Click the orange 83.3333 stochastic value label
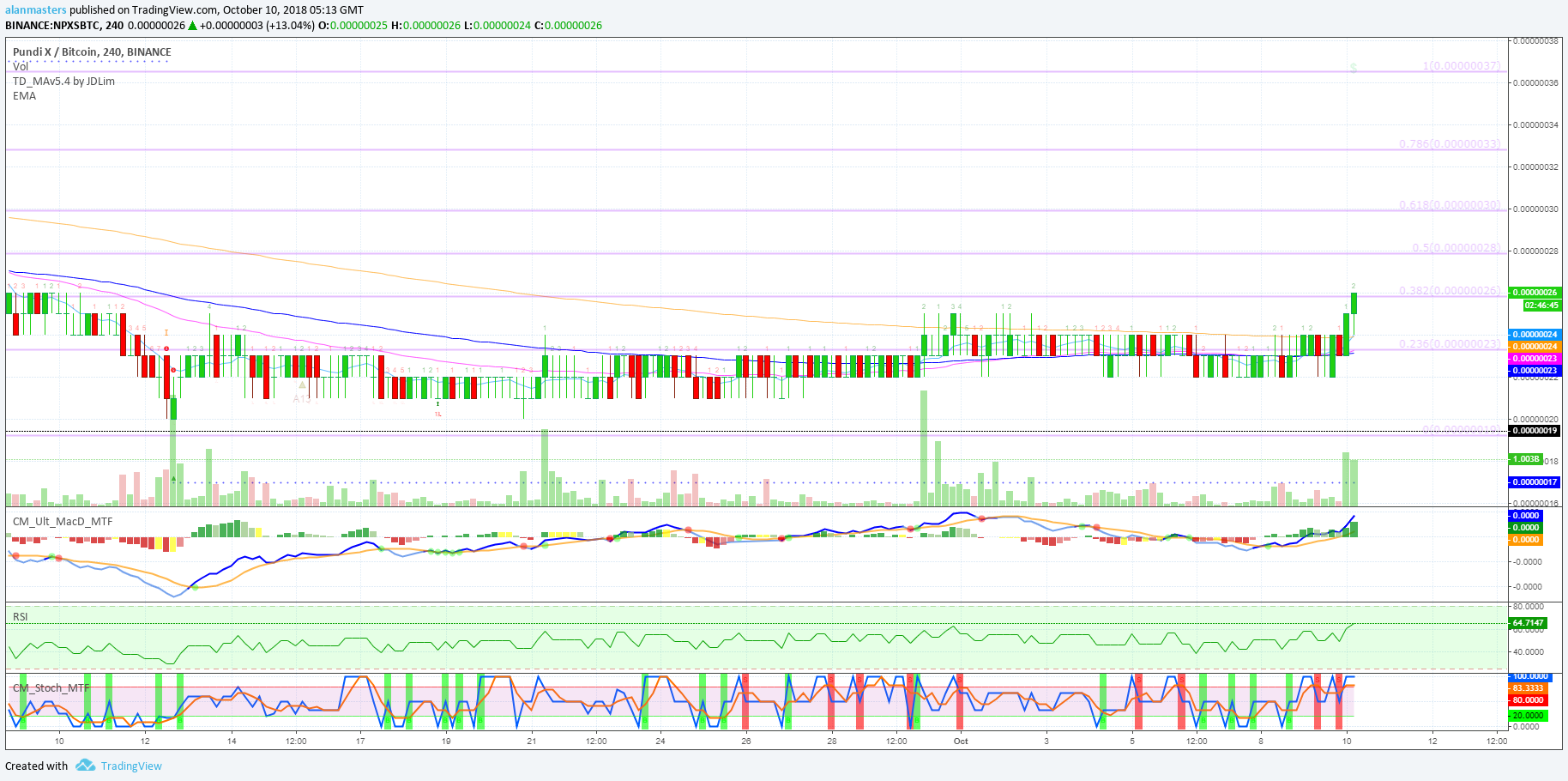The image size is (1568, 781). [1528, 688]
